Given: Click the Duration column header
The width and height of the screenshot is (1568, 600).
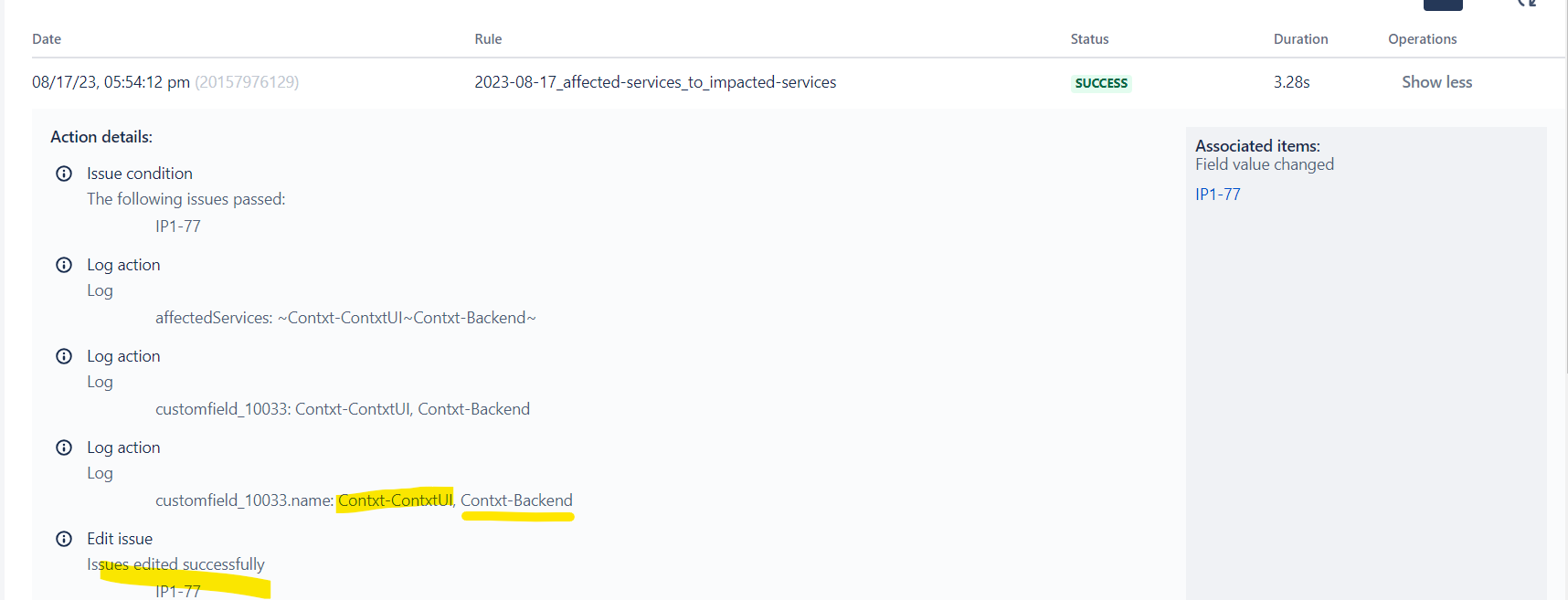Looking at the screenshot, I should [1300, 39].
